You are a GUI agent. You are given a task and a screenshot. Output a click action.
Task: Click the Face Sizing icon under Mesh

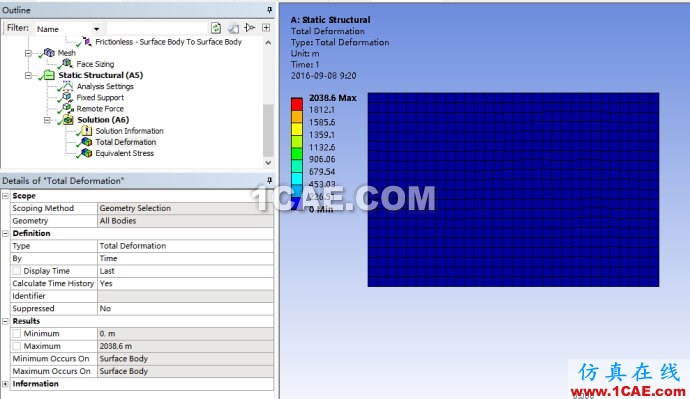coord(67,64)
